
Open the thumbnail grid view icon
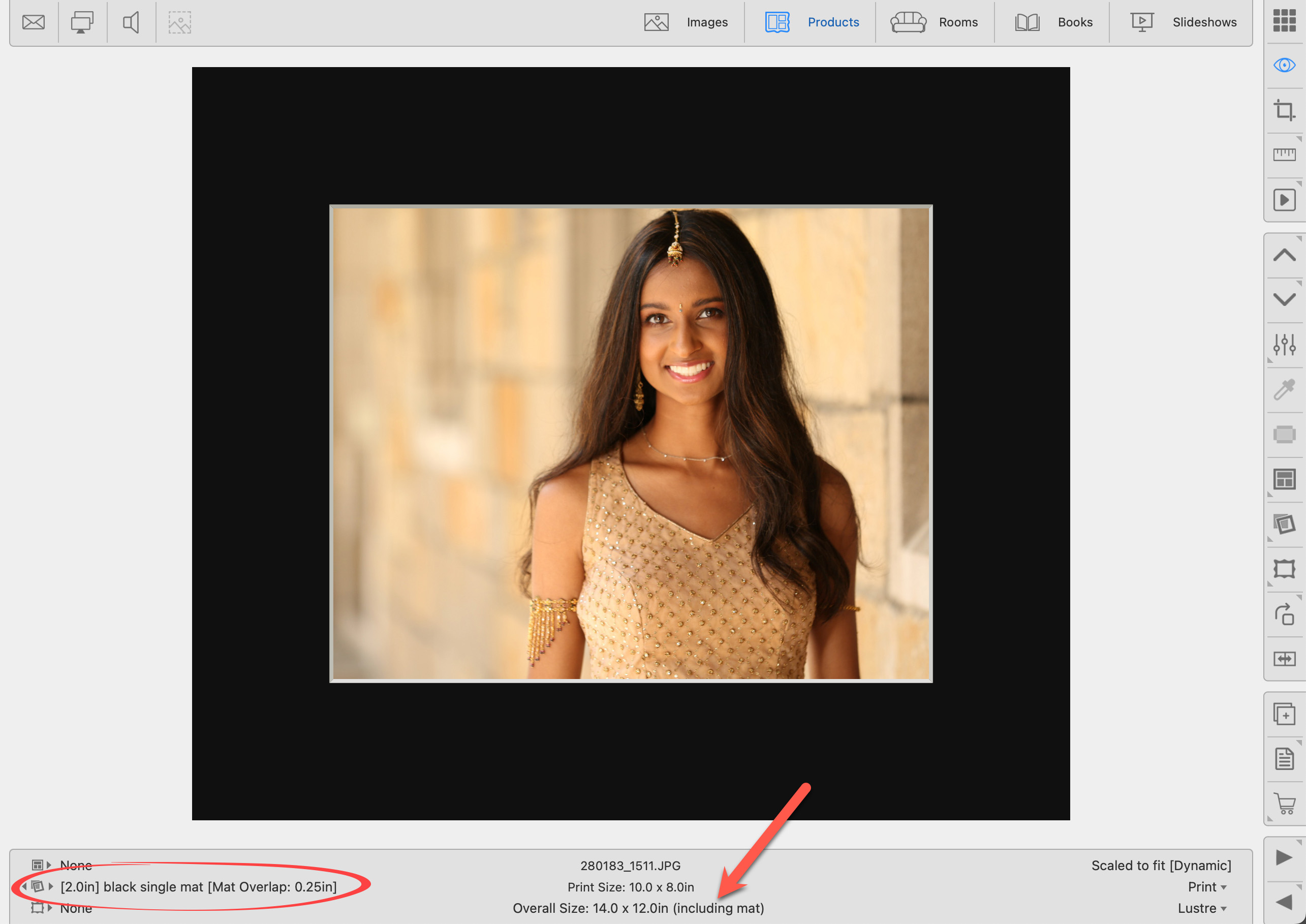[1284, 21]
